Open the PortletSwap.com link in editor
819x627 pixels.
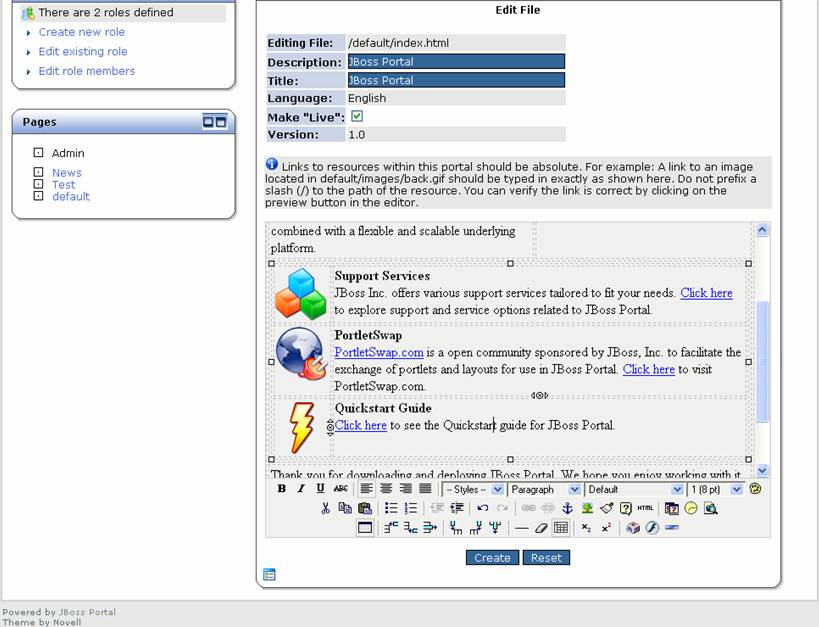tap(379, 352)
